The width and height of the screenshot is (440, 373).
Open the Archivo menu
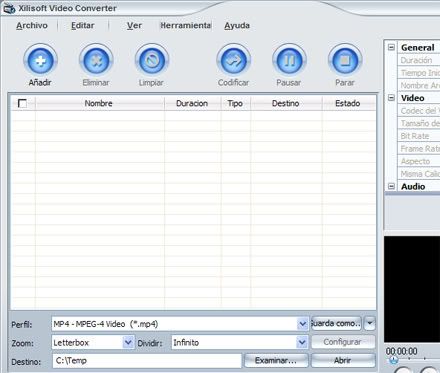tap(32, 25)
